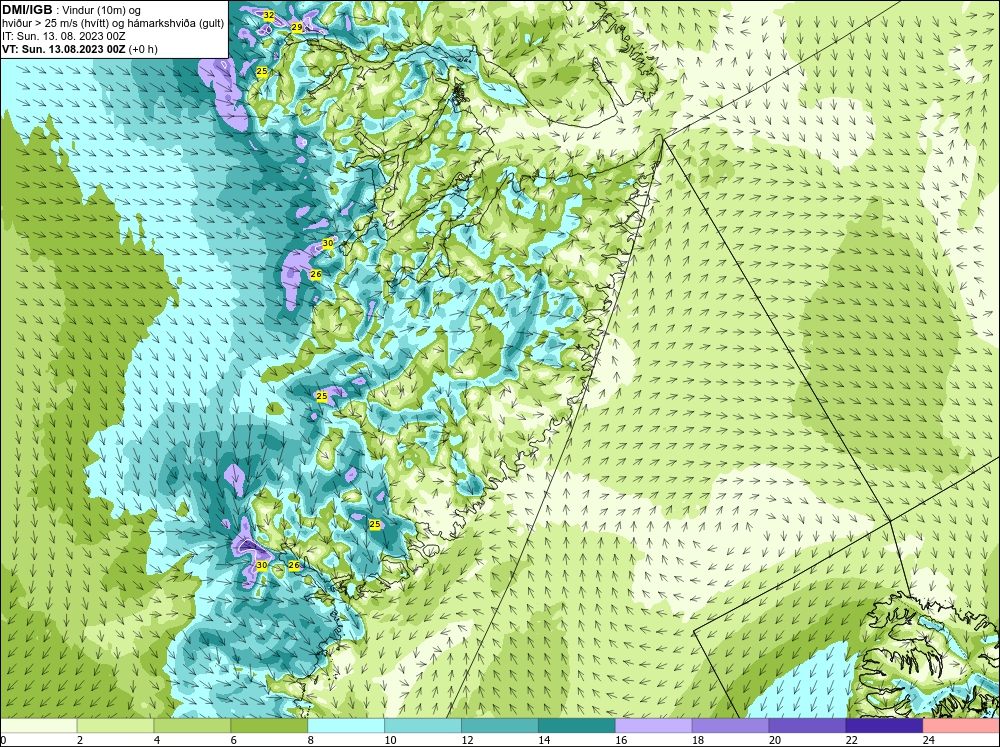Click the legend scale number 4
Image resolution: width=1000 pixels, height=747 pixels.
(x=157, y=740)
